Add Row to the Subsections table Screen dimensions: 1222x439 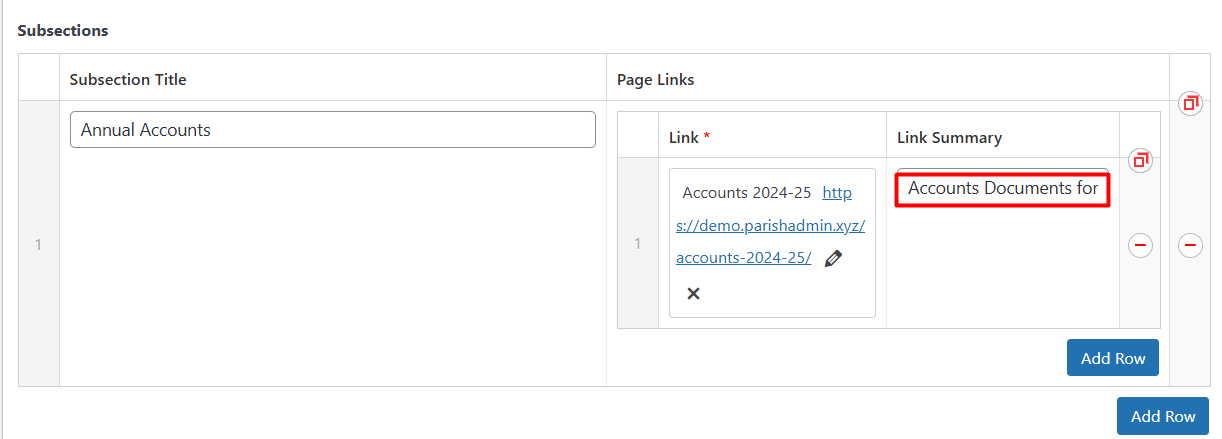pos(1162,416)
